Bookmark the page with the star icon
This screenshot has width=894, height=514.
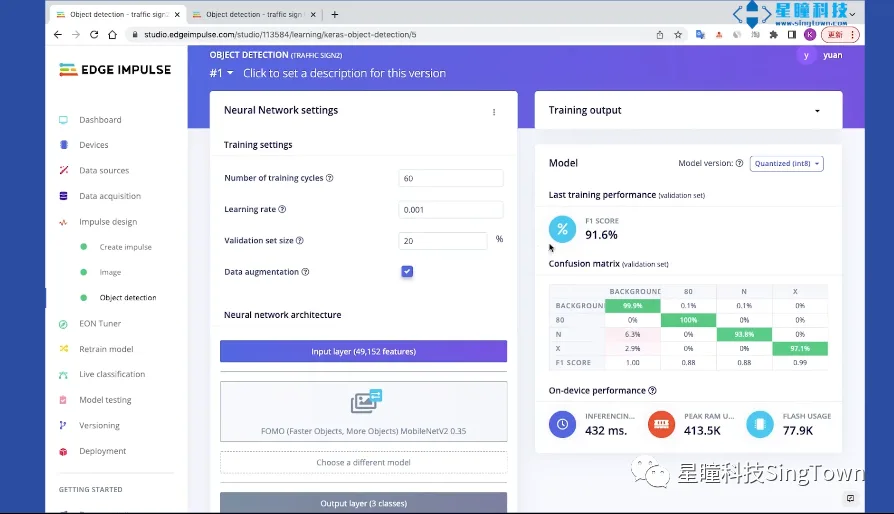678,35
